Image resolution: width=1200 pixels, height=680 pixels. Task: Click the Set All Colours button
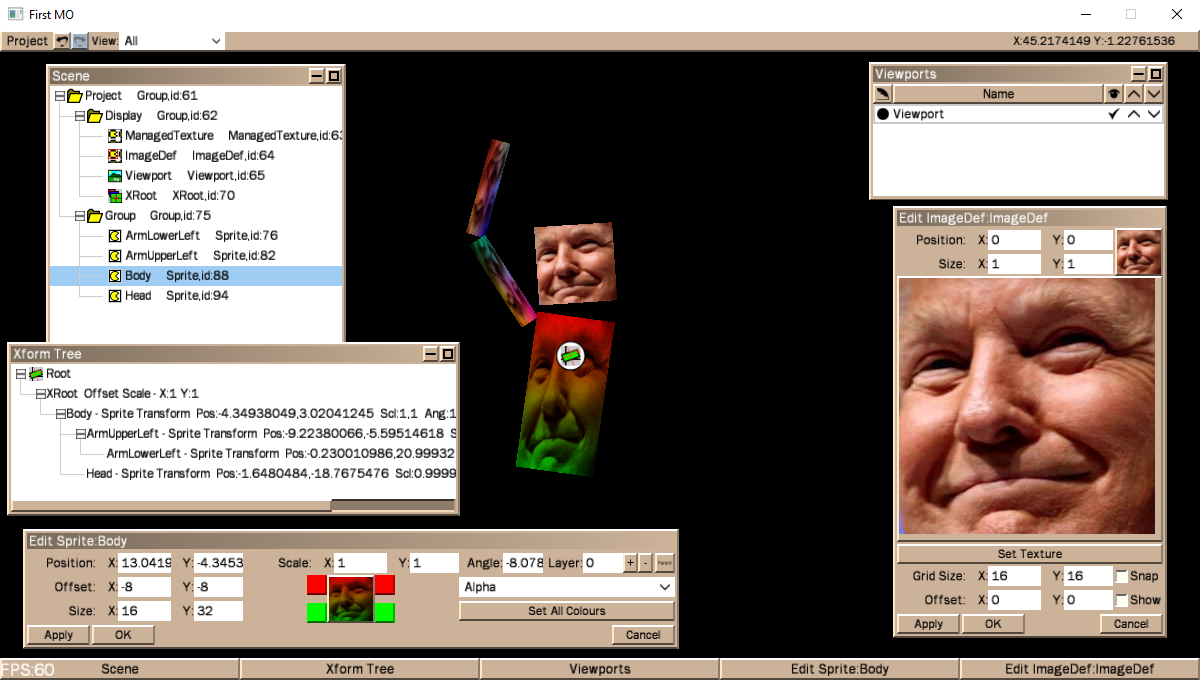pyautogui.click(x=566, y=611)
